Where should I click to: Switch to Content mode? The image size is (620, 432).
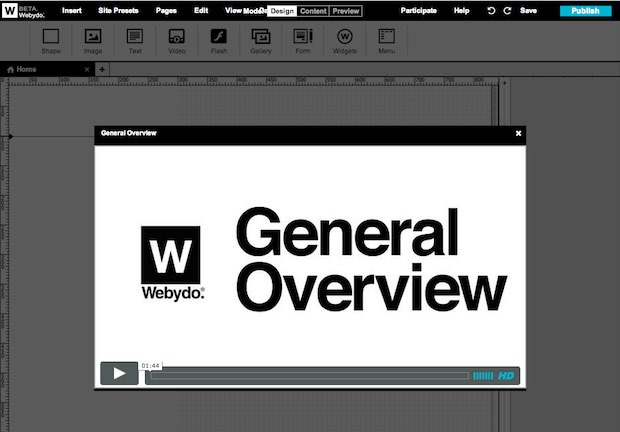313,11
